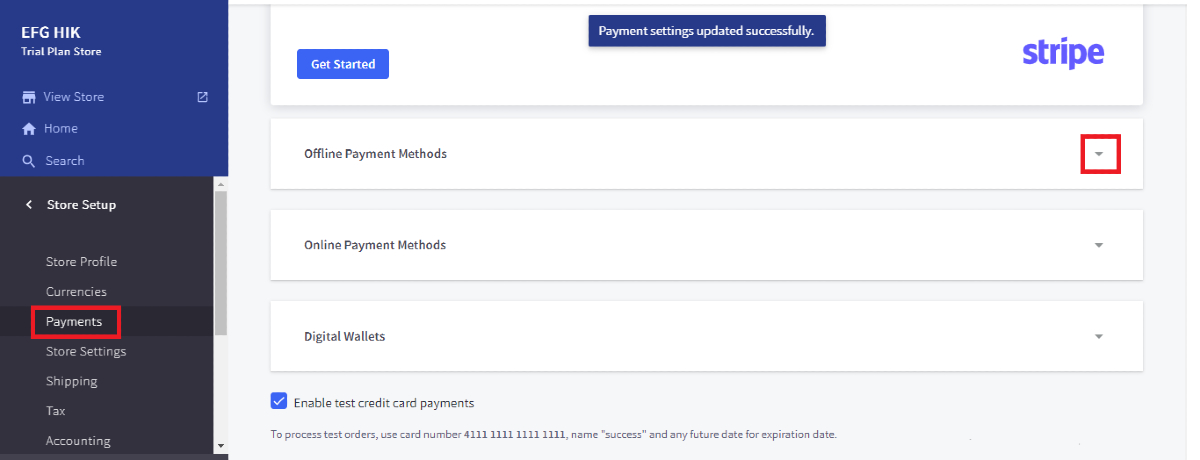Click the Stripe logo
This screenshot has height=460, width=1200.
(1063, 53)
